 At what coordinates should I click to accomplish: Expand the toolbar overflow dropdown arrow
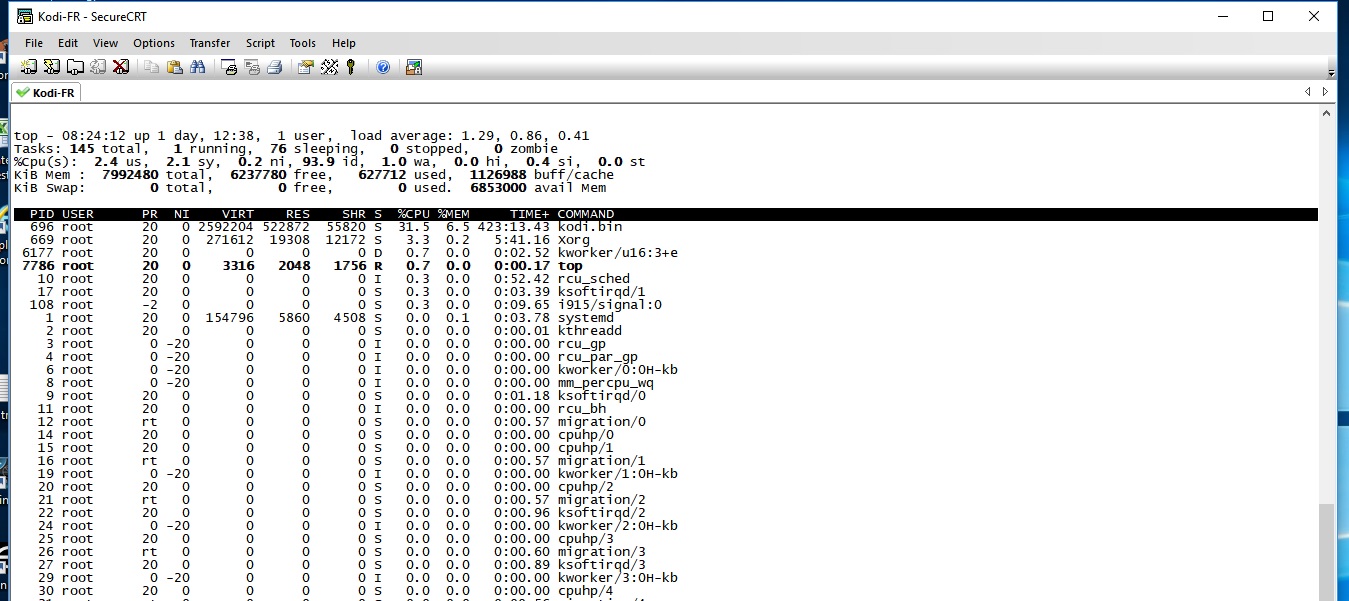[1331, 73]
